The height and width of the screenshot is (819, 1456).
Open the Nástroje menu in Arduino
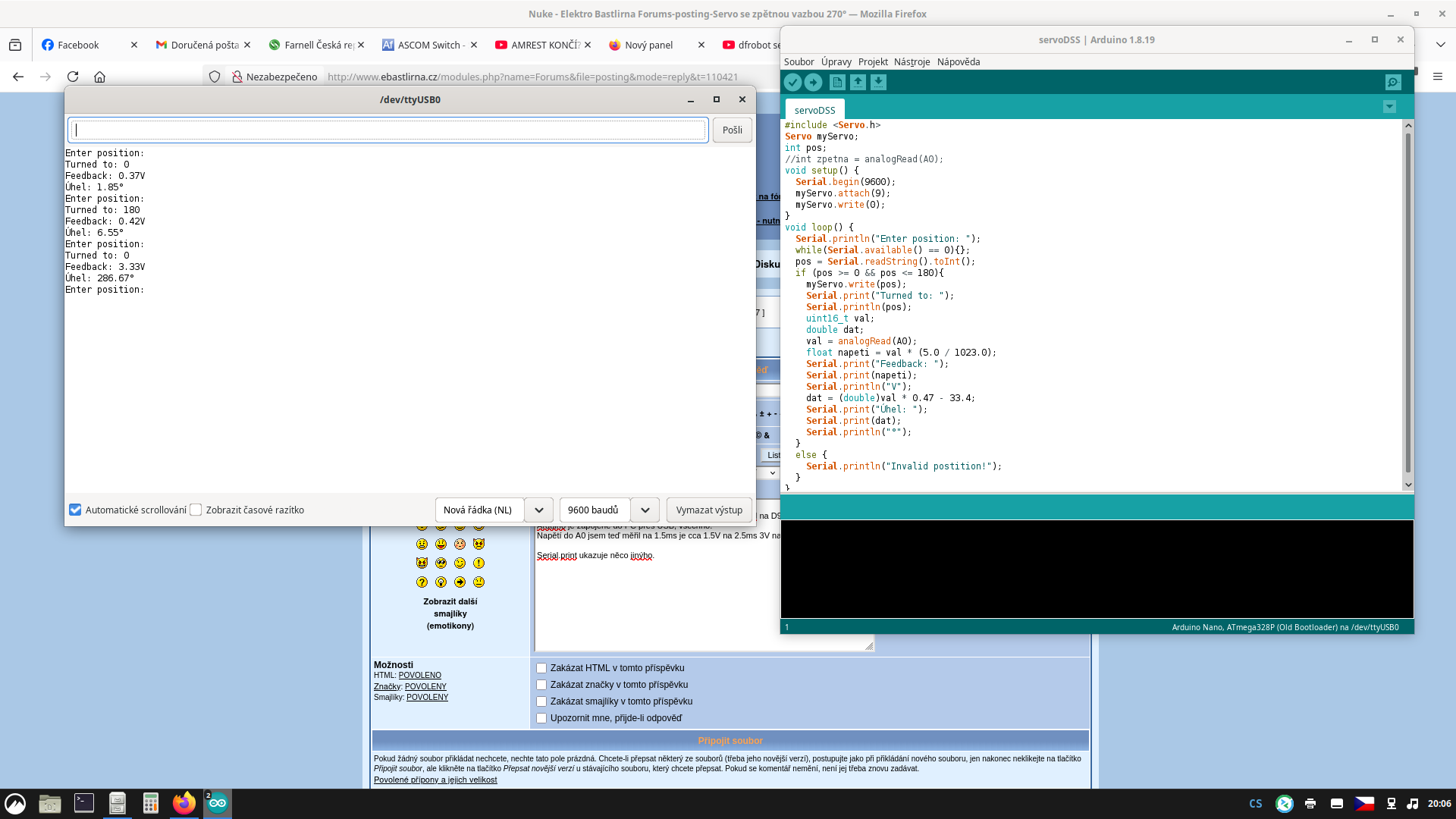coord(912,61)
